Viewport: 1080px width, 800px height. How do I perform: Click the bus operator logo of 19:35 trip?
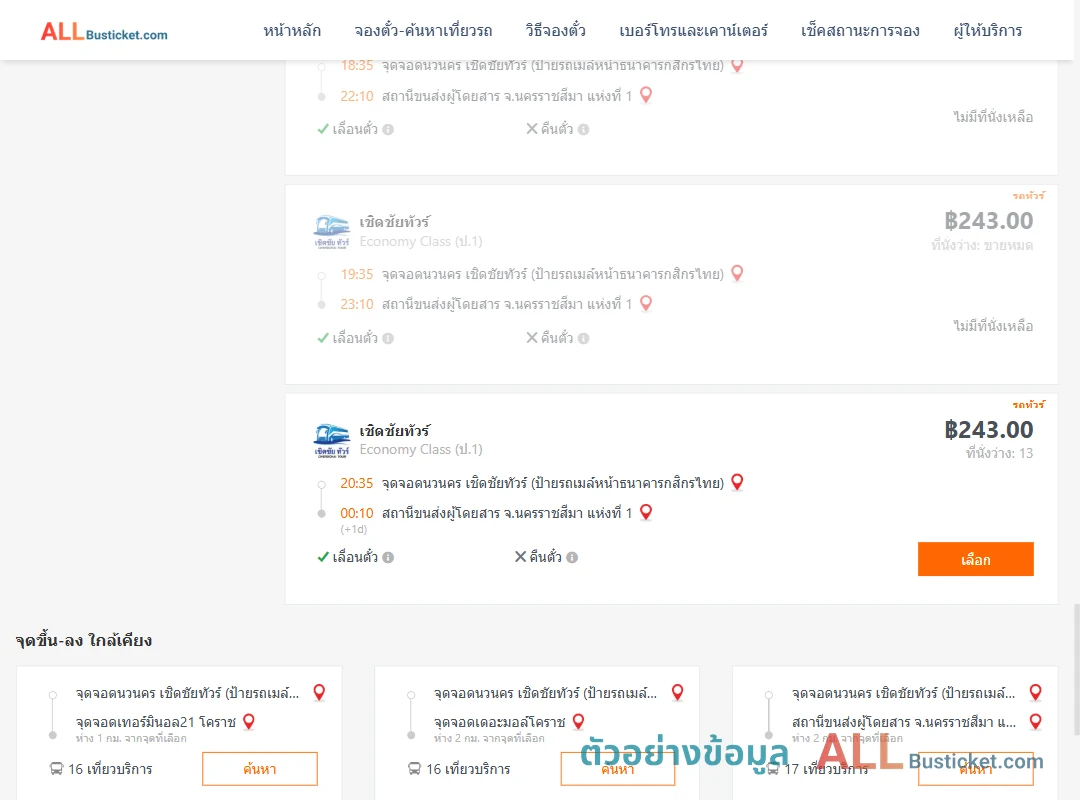pos(331,232)
